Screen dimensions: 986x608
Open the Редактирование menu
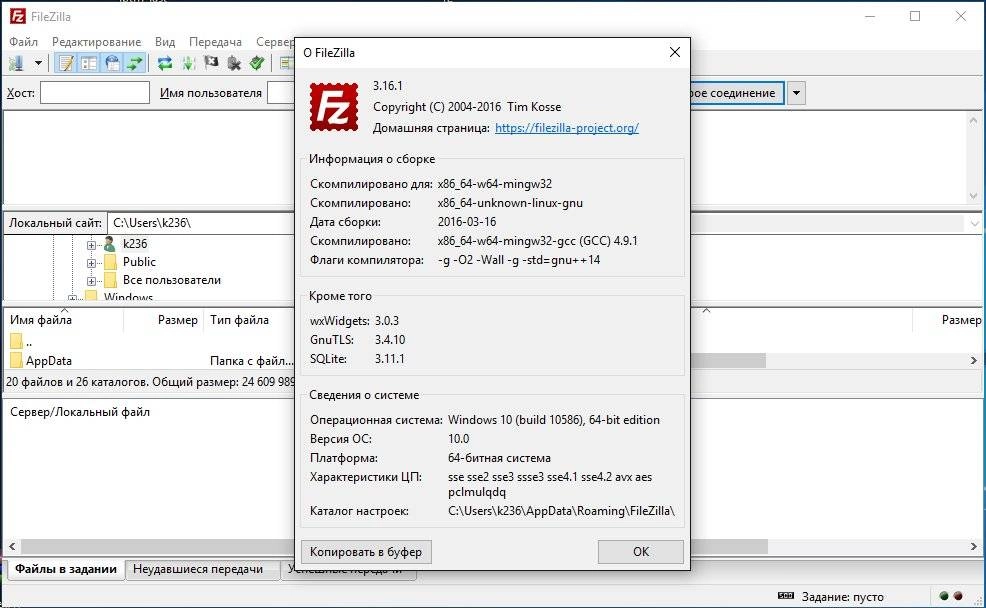point(96,41)
